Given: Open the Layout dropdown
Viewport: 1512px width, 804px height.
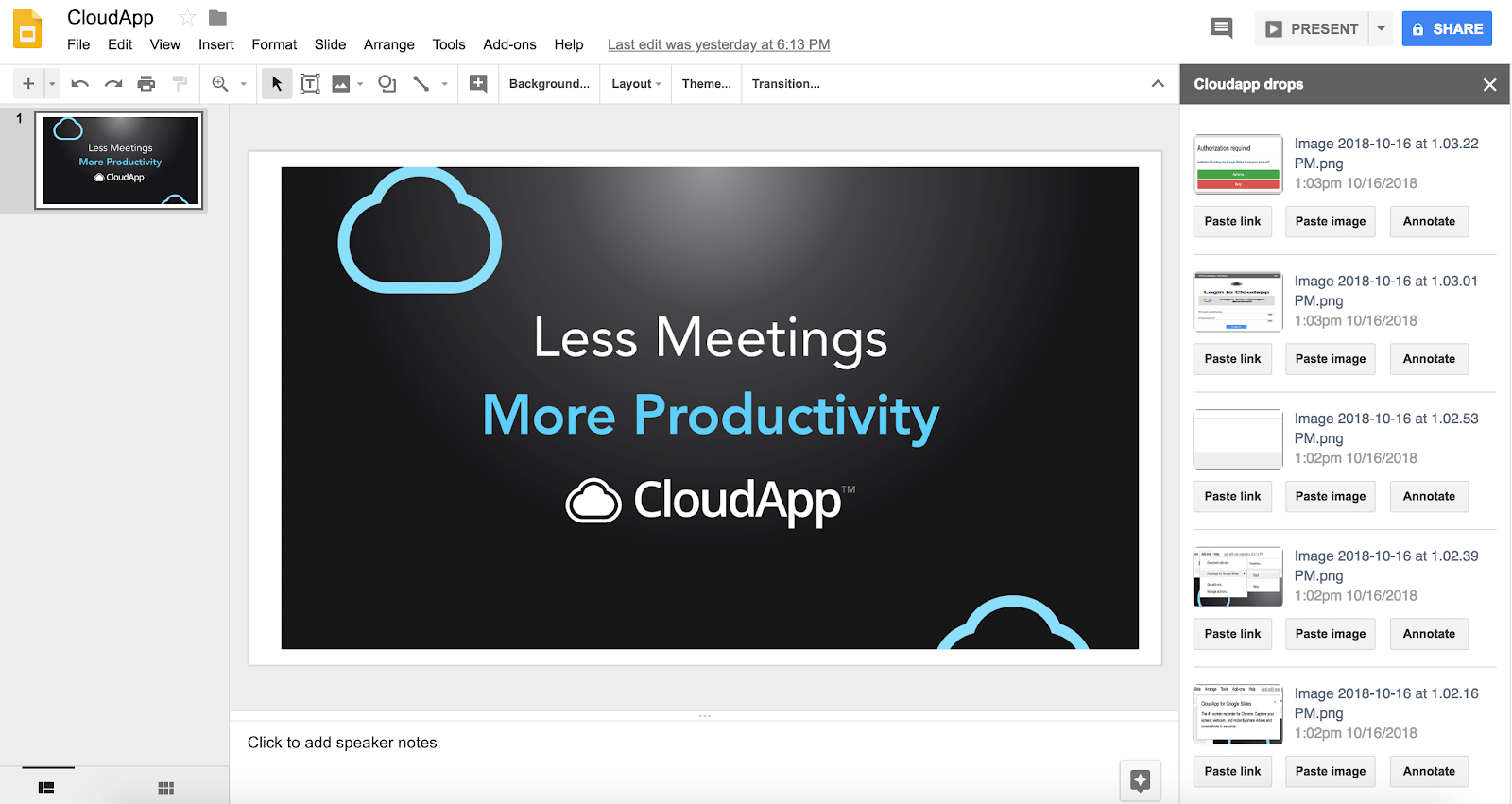Looking at the screenshot, I should pos(636,84).
